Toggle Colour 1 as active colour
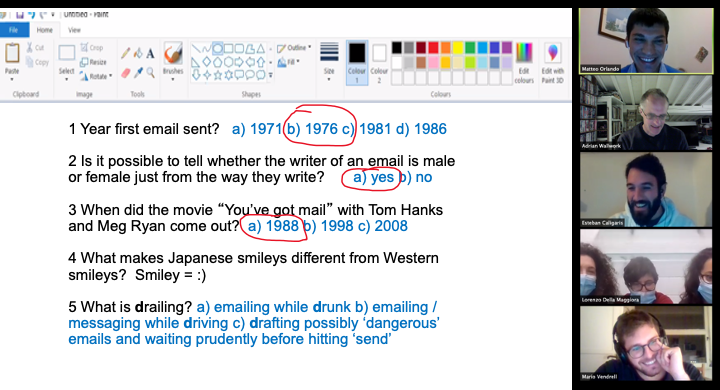Viewport: 720px width, 390px height. (357, 63)
